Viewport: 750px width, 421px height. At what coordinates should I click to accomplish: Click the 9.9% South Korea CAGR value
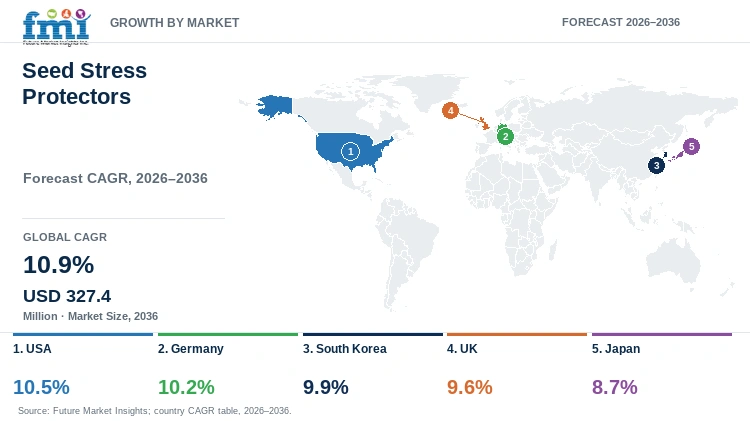click(326, 387)
